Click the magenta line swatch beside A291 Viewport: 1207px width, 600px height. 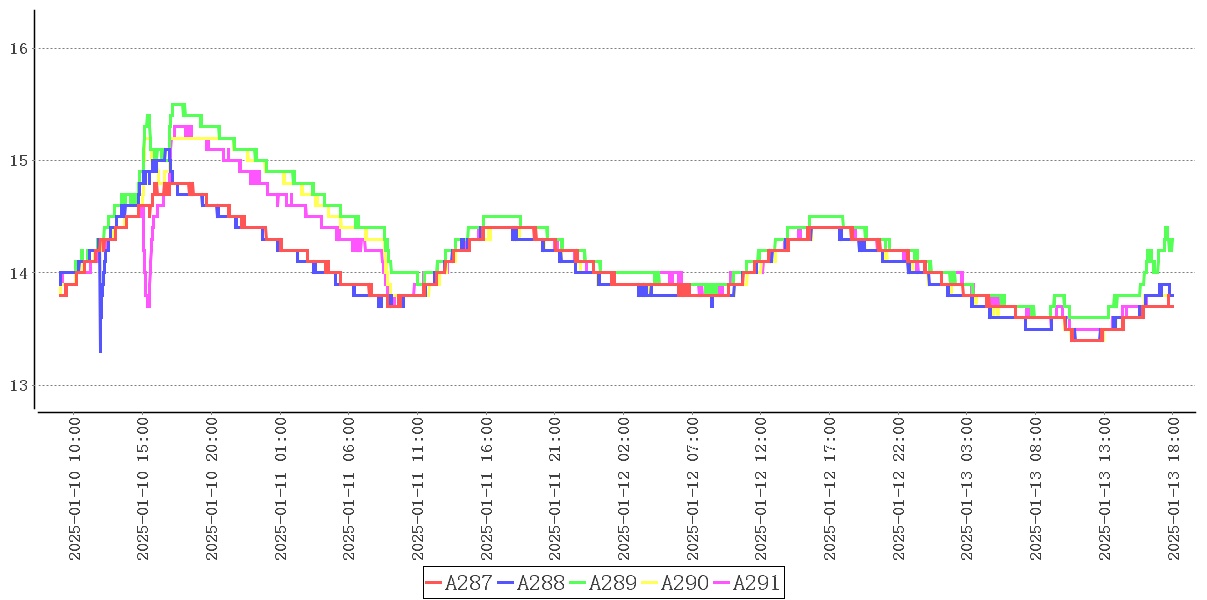(x=722, y=583)
